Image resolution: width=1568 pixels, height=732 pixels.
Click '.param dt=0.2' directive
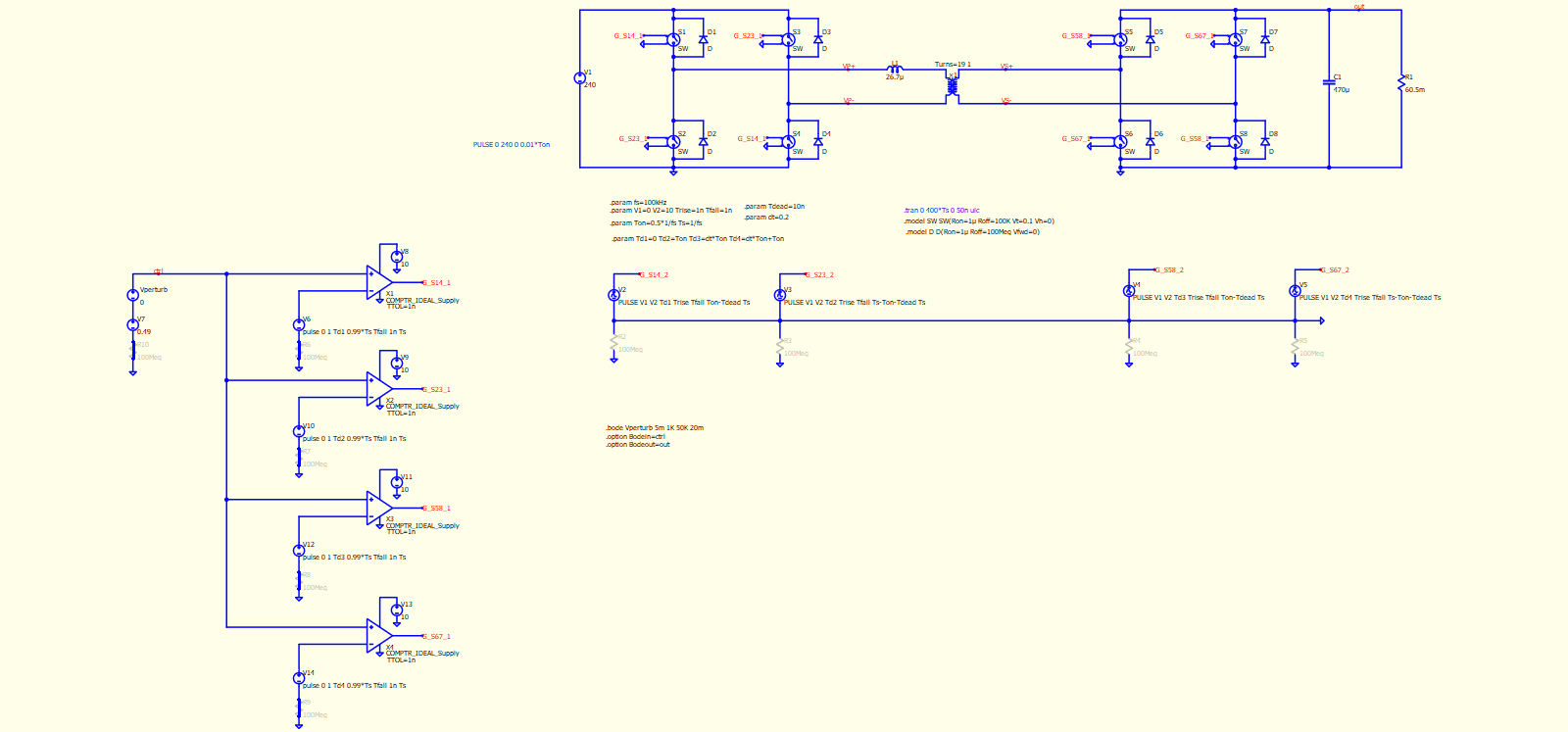766,218
